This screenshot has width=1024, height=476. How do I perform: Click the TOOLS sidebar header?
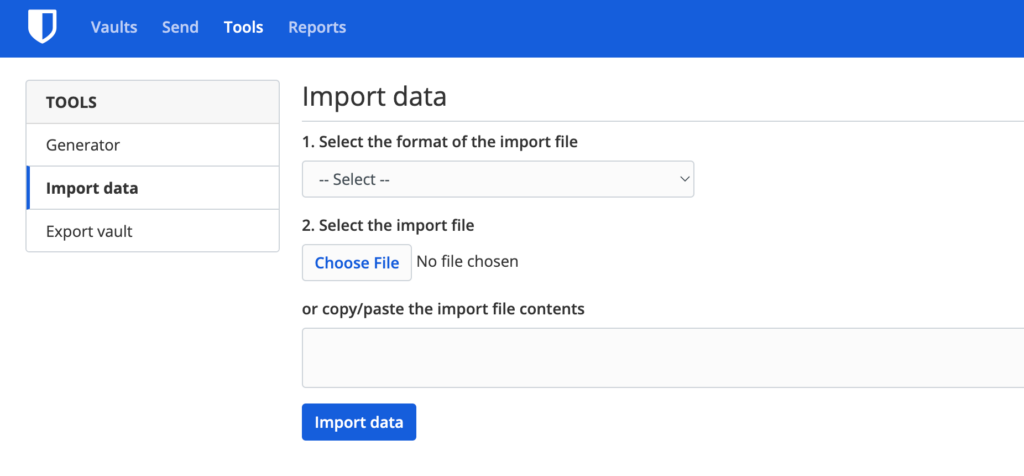click(71, 102)
